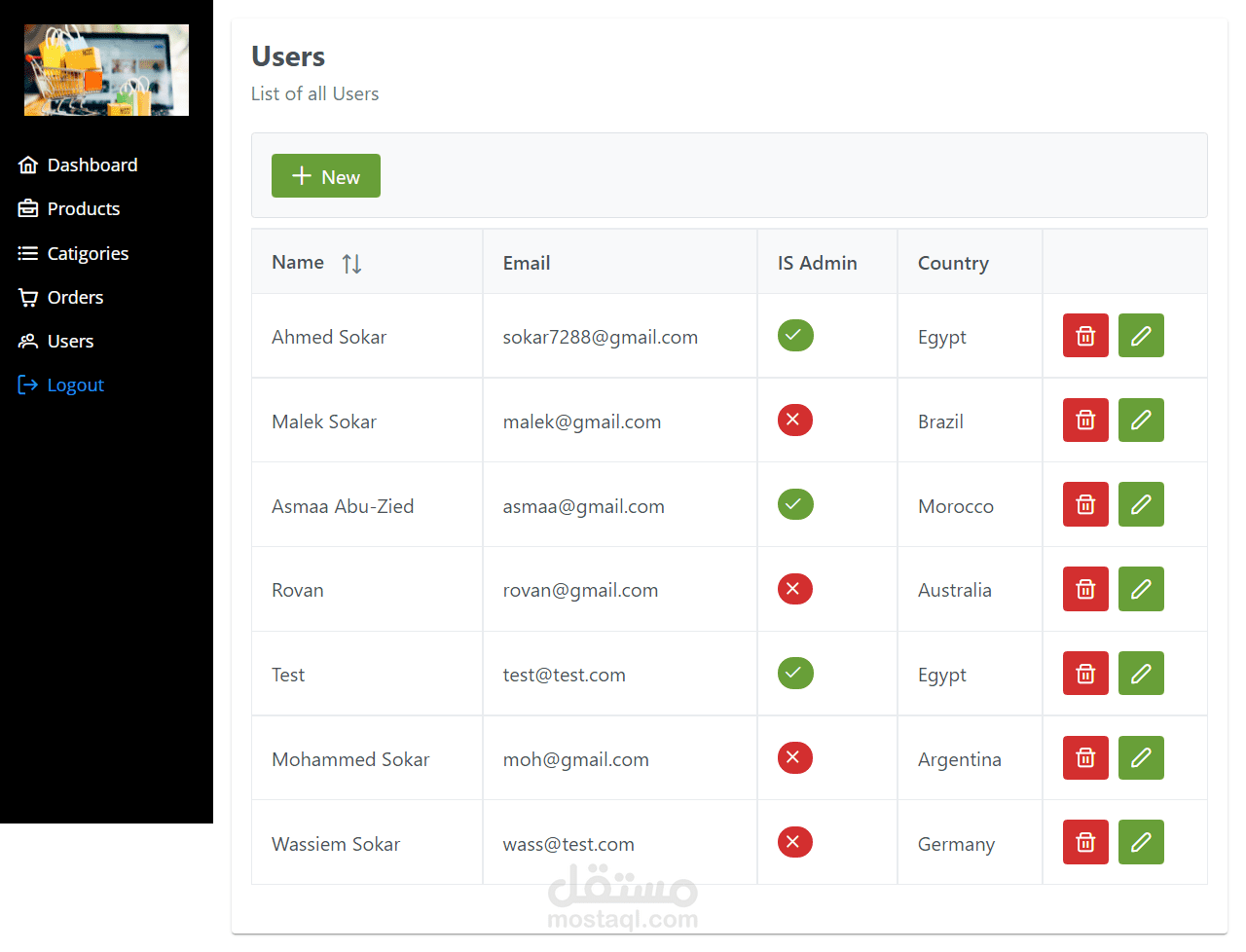Image resolution: width=1246 pixels, height=952 pixels.
Task: Select the email moh@gmail.com
Action: pos(576,759)
